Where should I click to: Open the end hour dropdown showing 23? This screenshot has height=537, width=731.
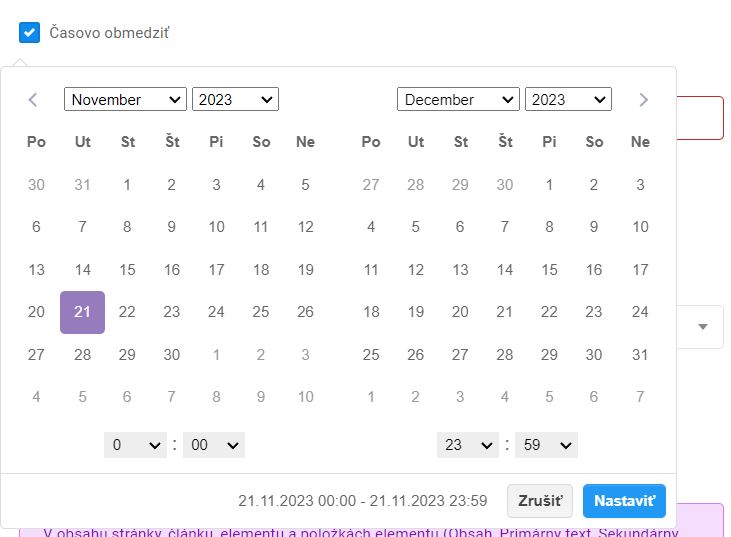pos(467,445)
